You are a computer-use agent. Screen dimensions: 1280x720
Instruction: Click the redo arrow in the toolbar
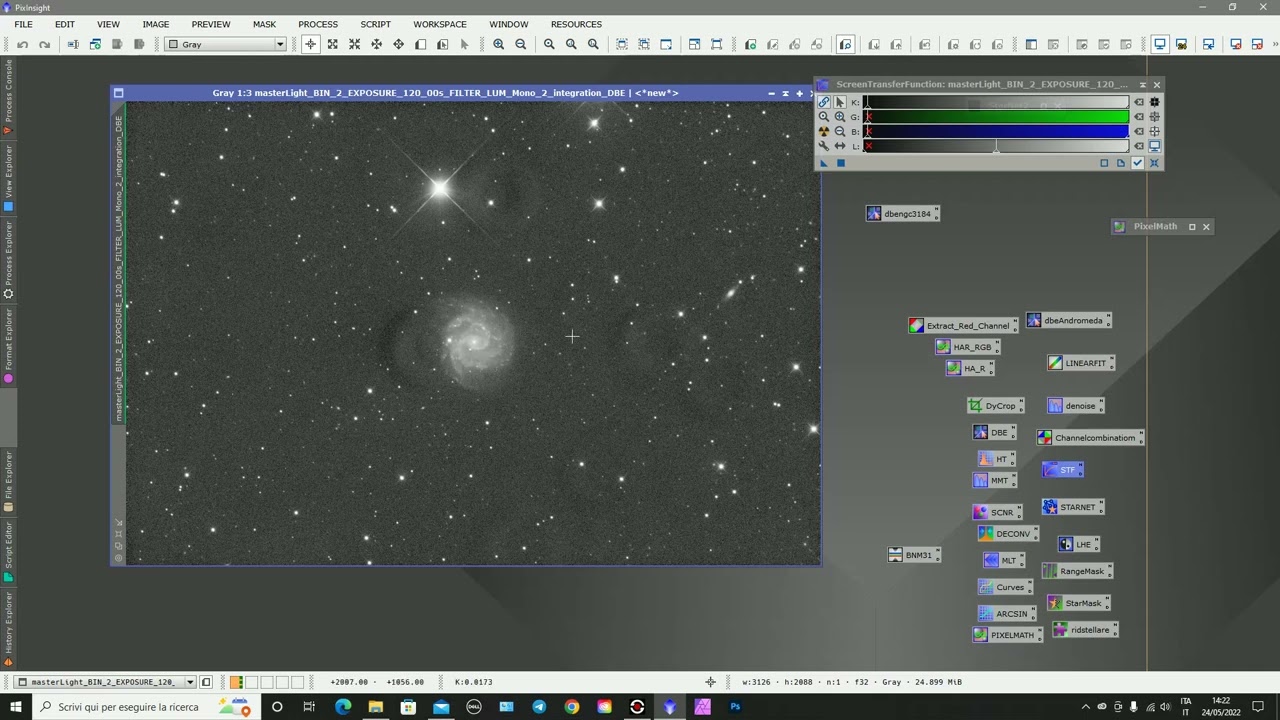click(x=44, y=44)
